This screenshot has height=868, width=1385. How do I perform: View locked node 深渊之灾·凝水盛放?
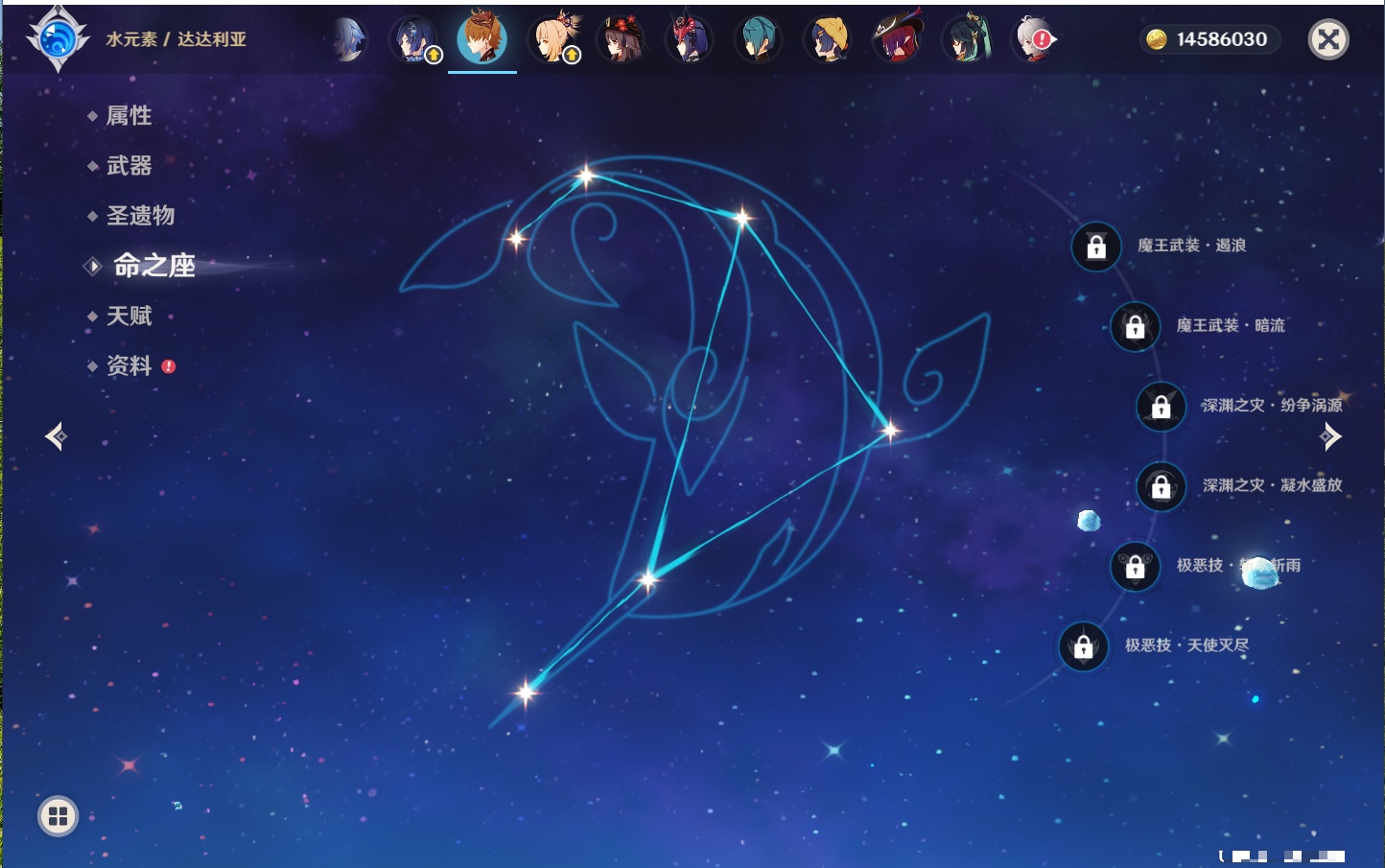click(1161, 487)
